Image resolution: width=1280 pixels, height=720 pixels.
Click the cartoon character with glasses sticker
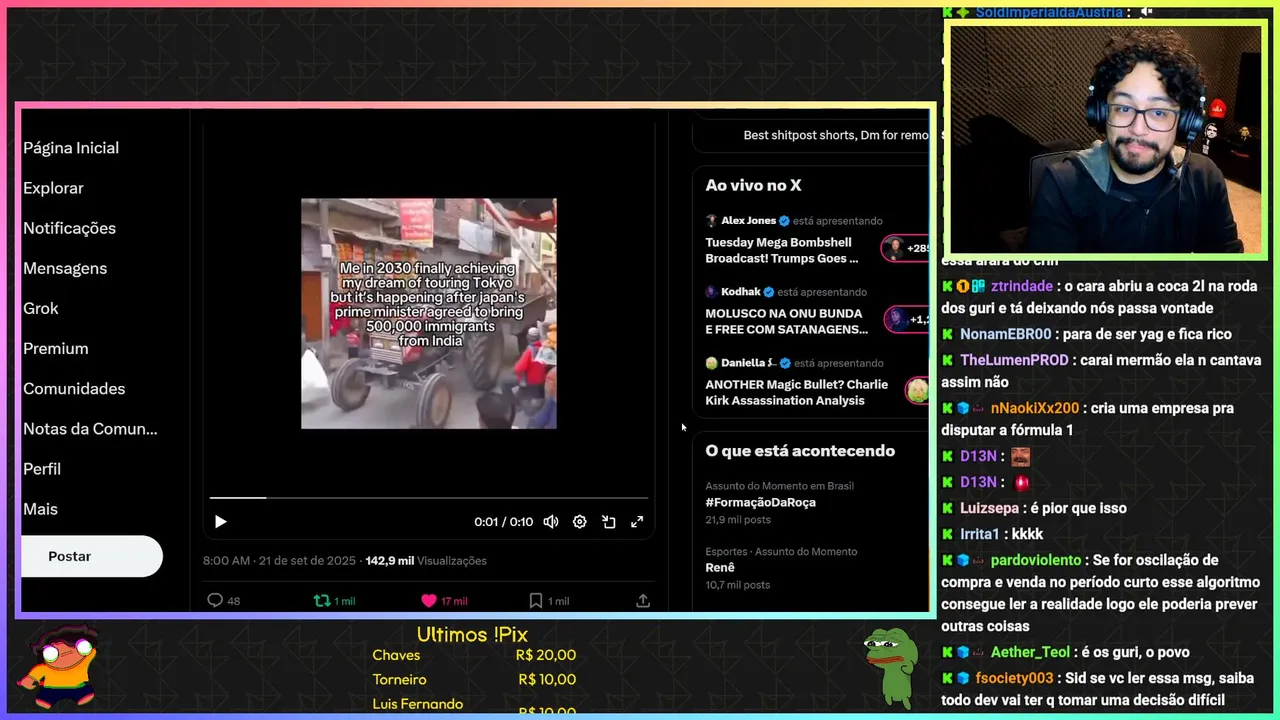point(62,665)
